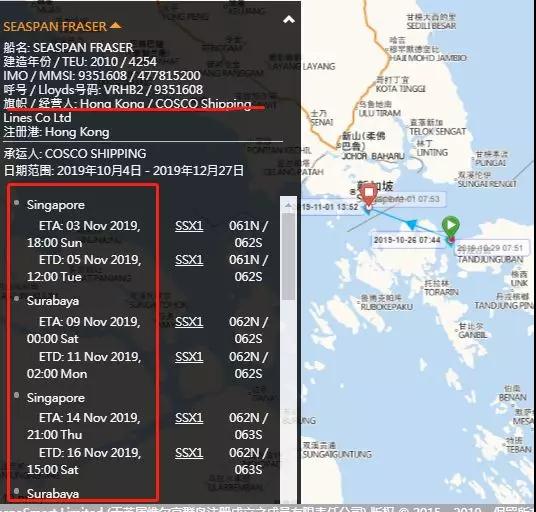Open SSX1 link for Surabaya ETD 11 Nov
The height and width of the screenshot is (512, 536).
click(189, 356)
